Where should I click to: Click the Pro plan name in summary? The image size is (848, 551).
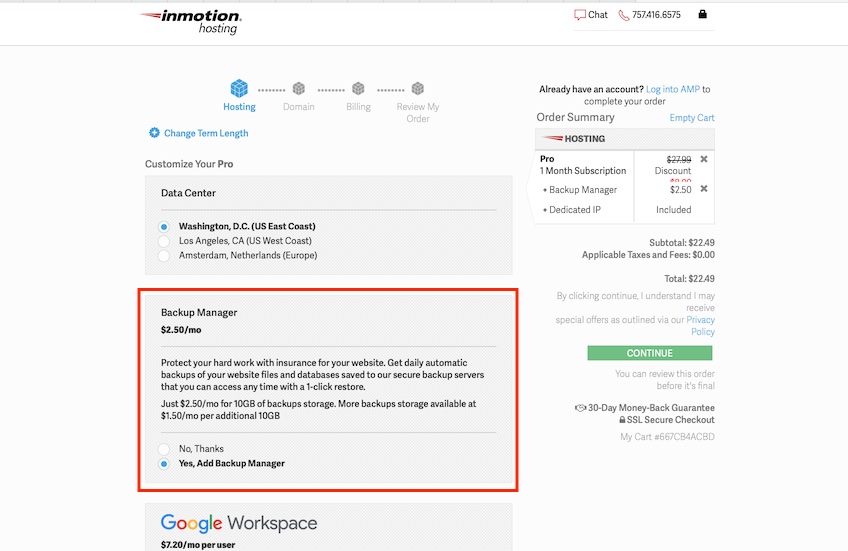(547, 158)
